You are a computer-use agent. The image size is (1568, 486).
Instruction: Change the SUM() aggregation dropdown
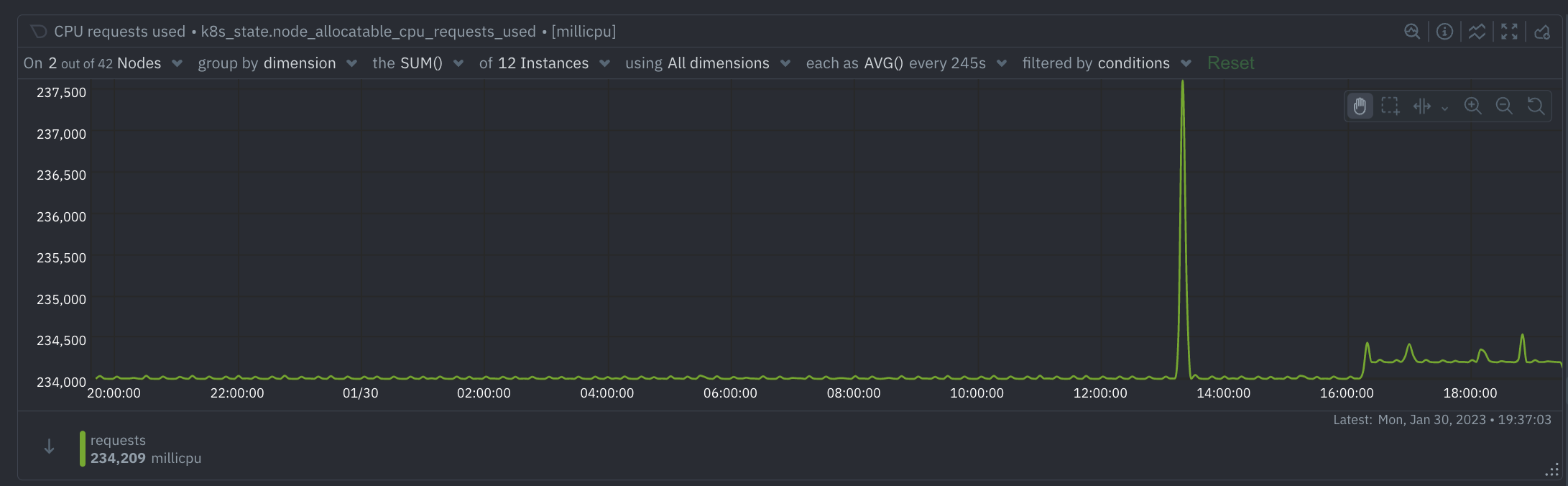pos(418,63)
